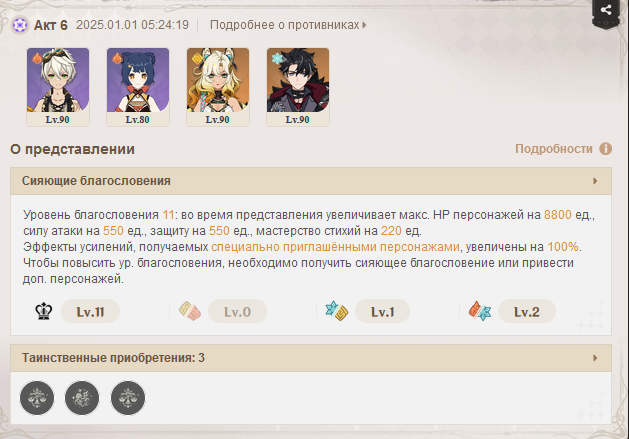629x439 pixels.
Task: Click the crown blessing level icon
Action: click(x=44, y=311)
